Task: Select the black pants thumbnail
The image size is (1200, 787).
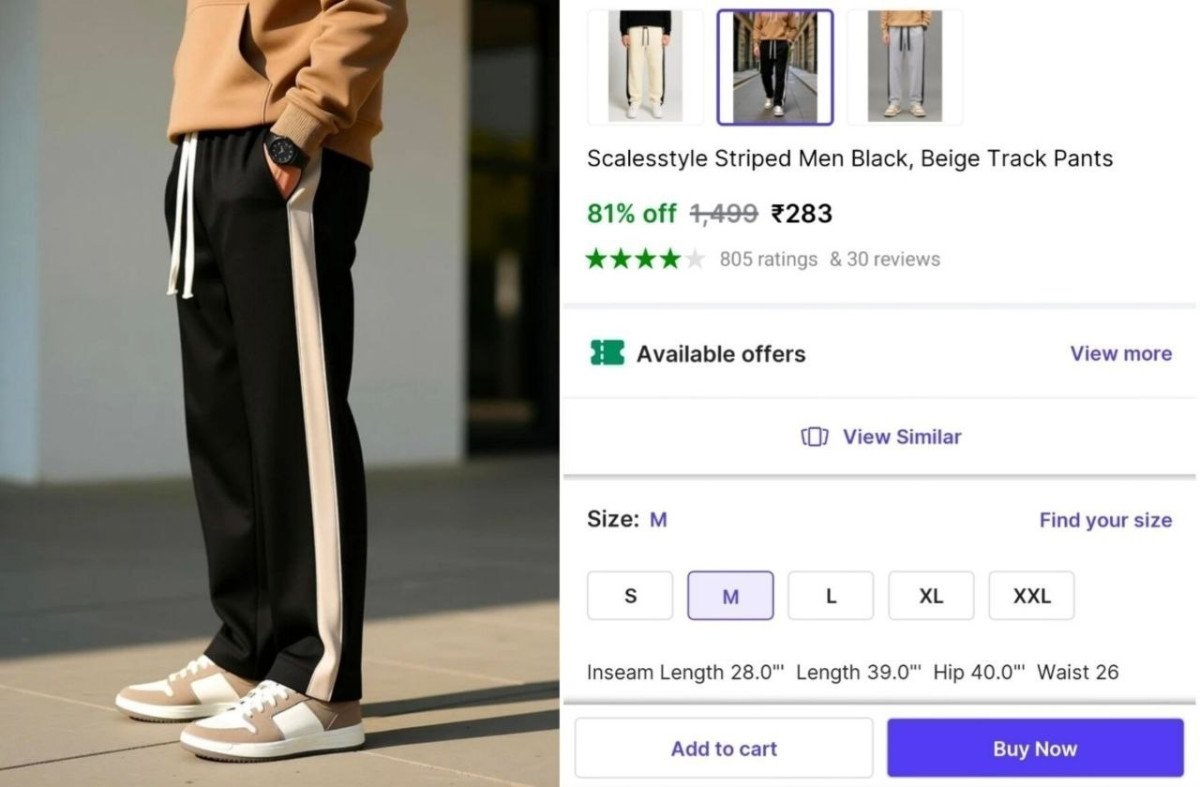Action: (775, 67)
